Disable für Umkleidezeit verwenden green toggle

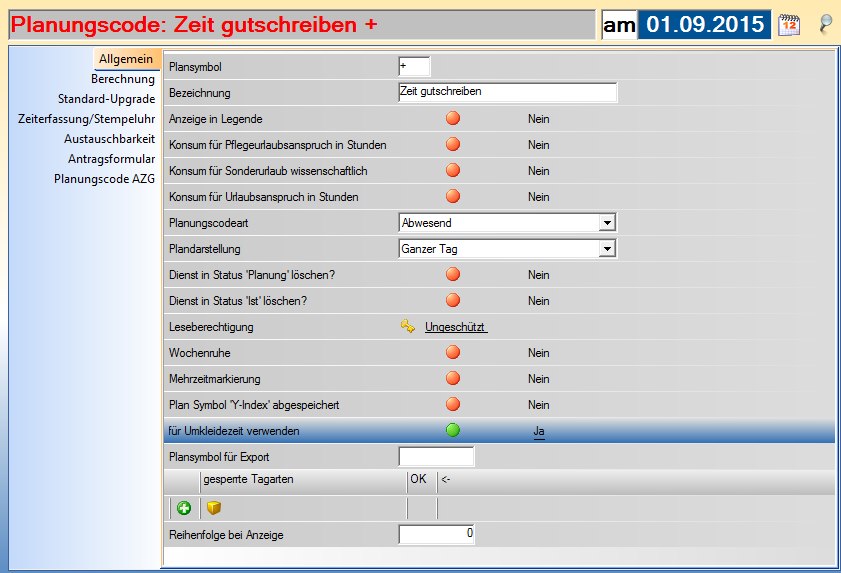coord(453,431)
